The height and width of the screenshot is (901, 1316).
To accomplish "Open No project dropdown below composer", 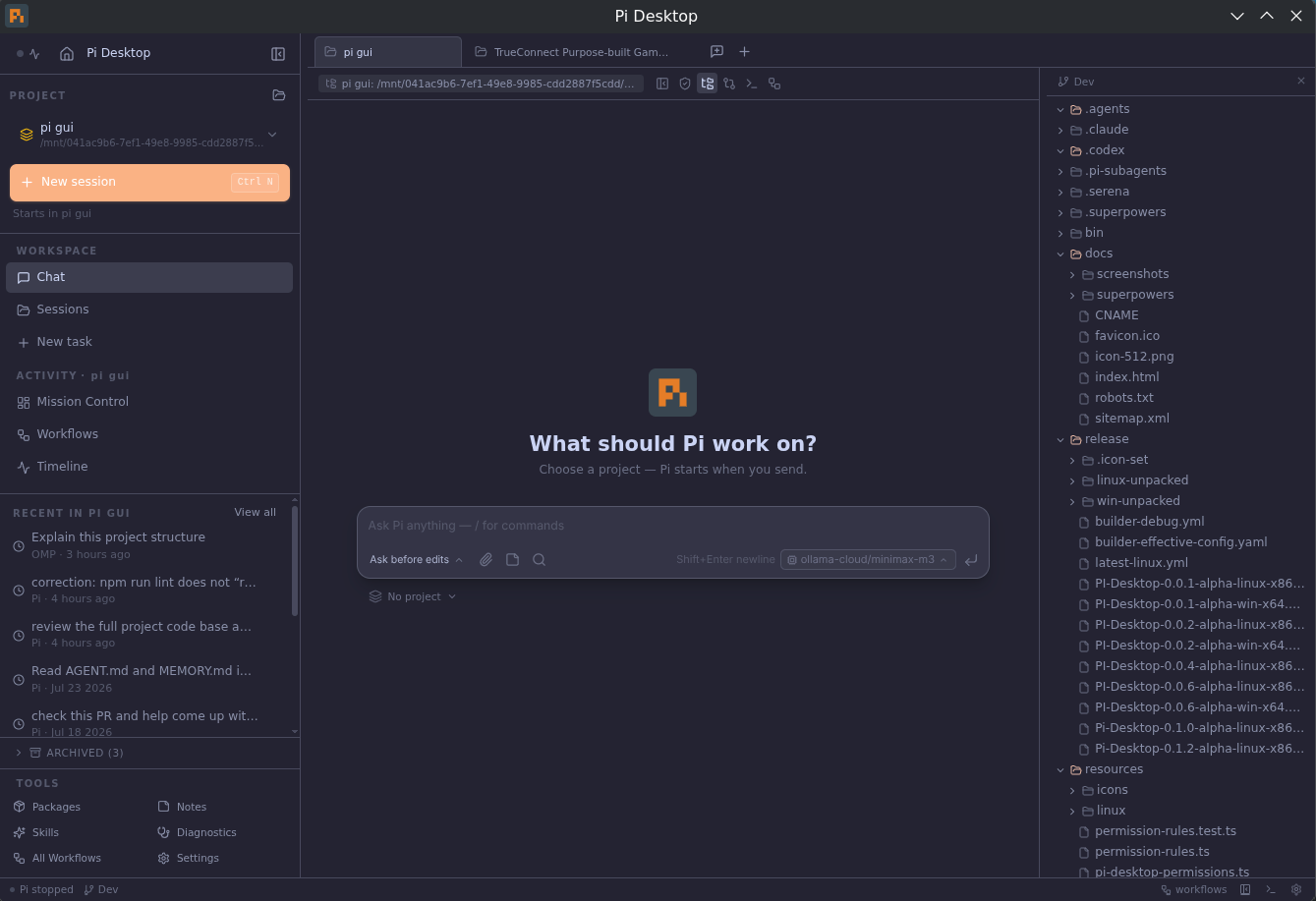I will tap(413, 596).
